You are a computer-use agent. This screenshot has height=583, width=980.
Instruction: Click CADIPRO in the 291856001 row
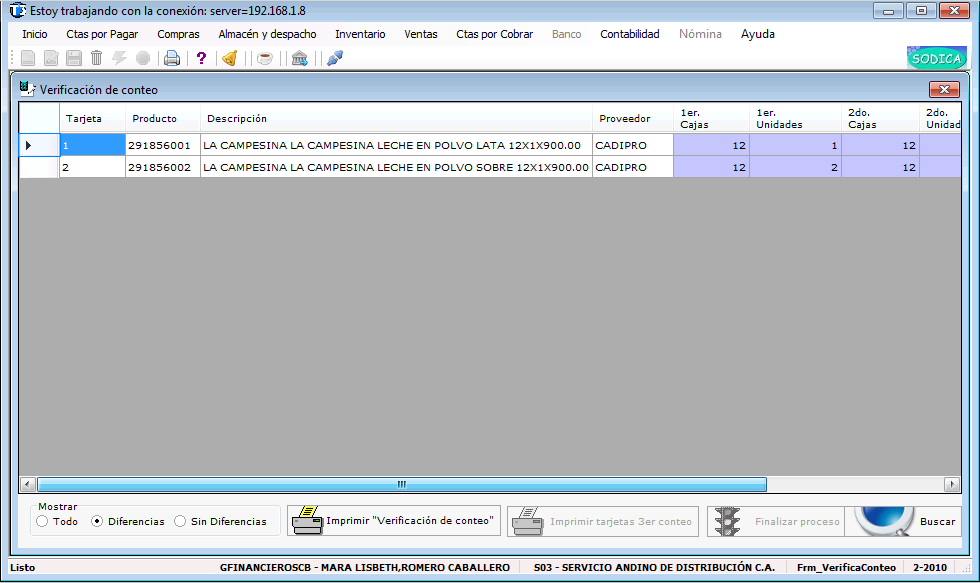point(633,145)
